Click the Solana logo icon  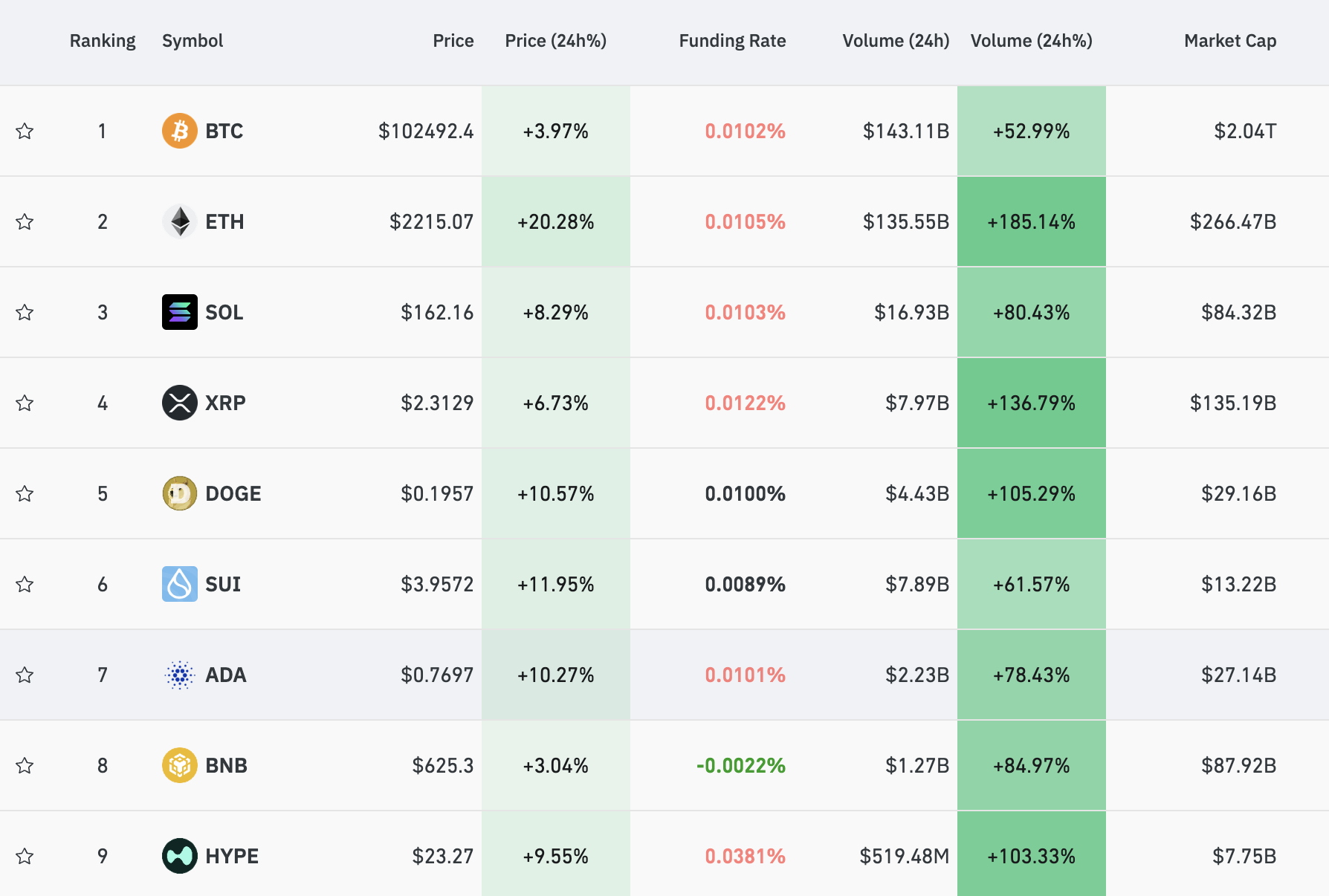coord(179,312)
